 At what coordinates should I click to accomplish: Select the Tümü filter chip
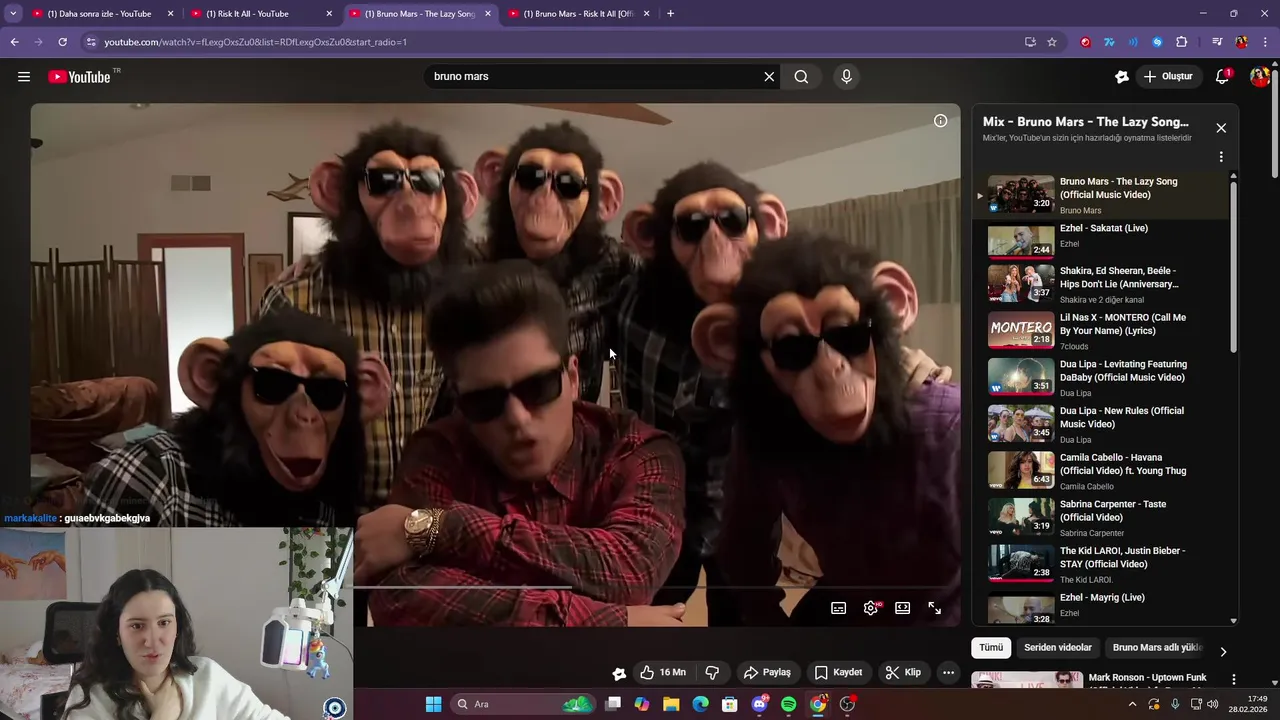pyautogui.click(x=991, y=648)
